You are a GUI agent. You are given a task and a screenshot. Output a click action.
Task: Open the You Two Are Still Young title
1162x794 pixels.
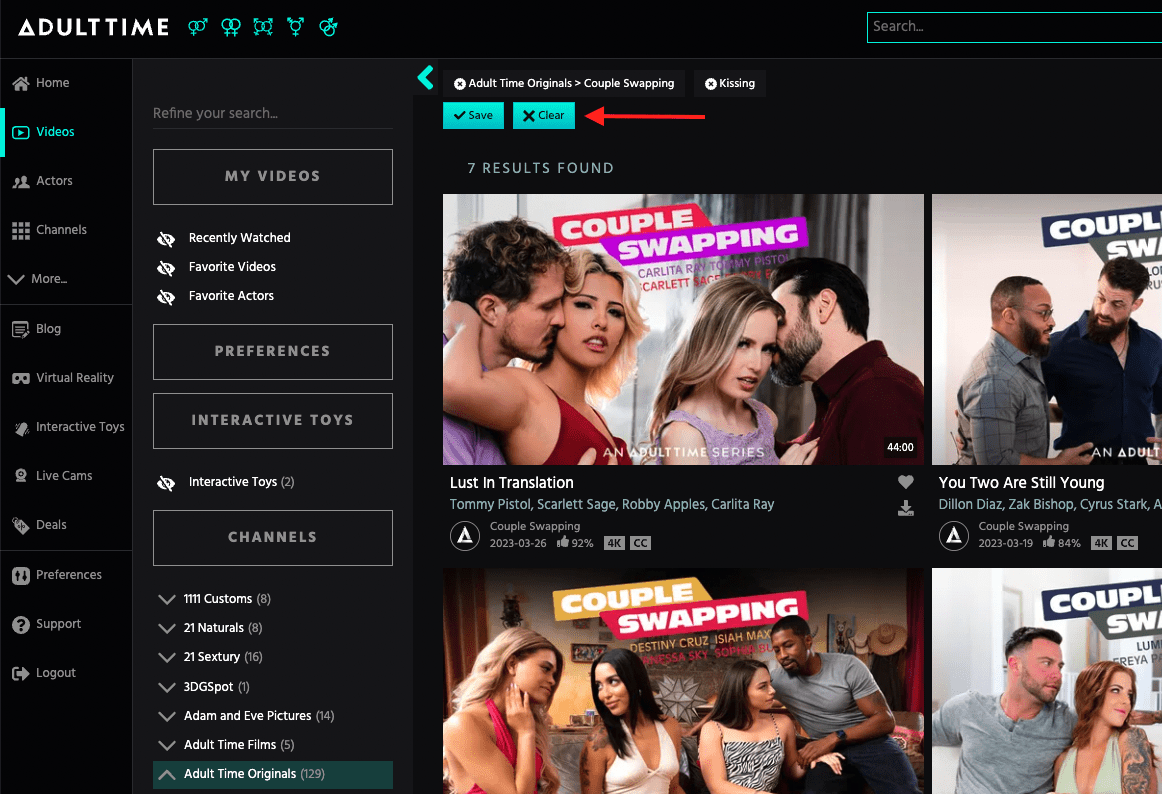pyautogui.click(x=1021, y=483)
